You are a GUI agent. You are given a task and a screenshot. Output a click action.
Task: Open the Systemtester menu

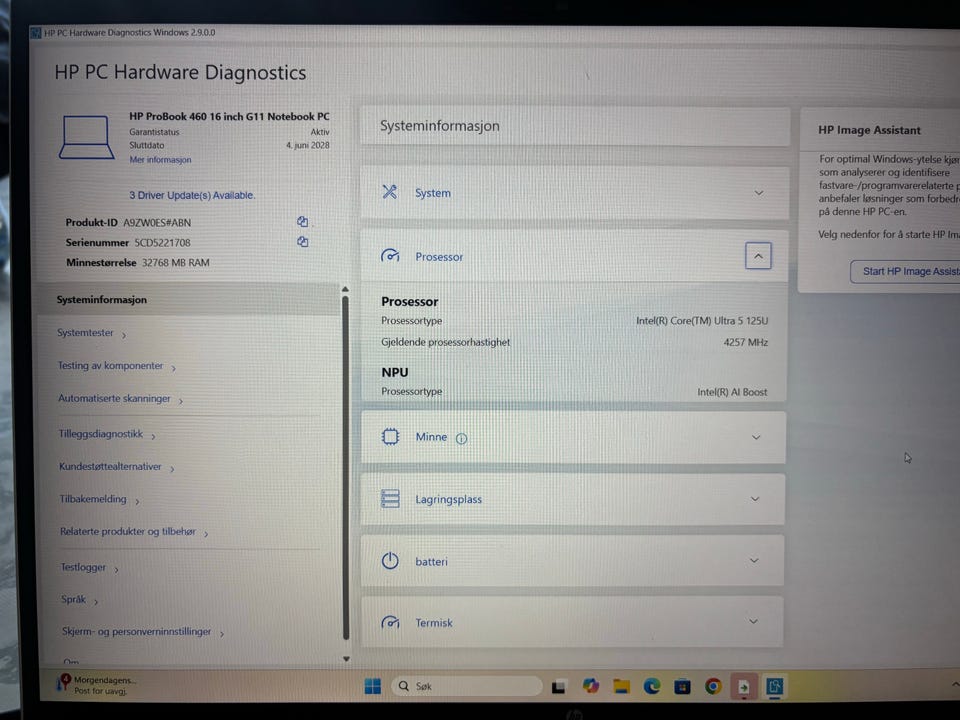pos(91,333)
